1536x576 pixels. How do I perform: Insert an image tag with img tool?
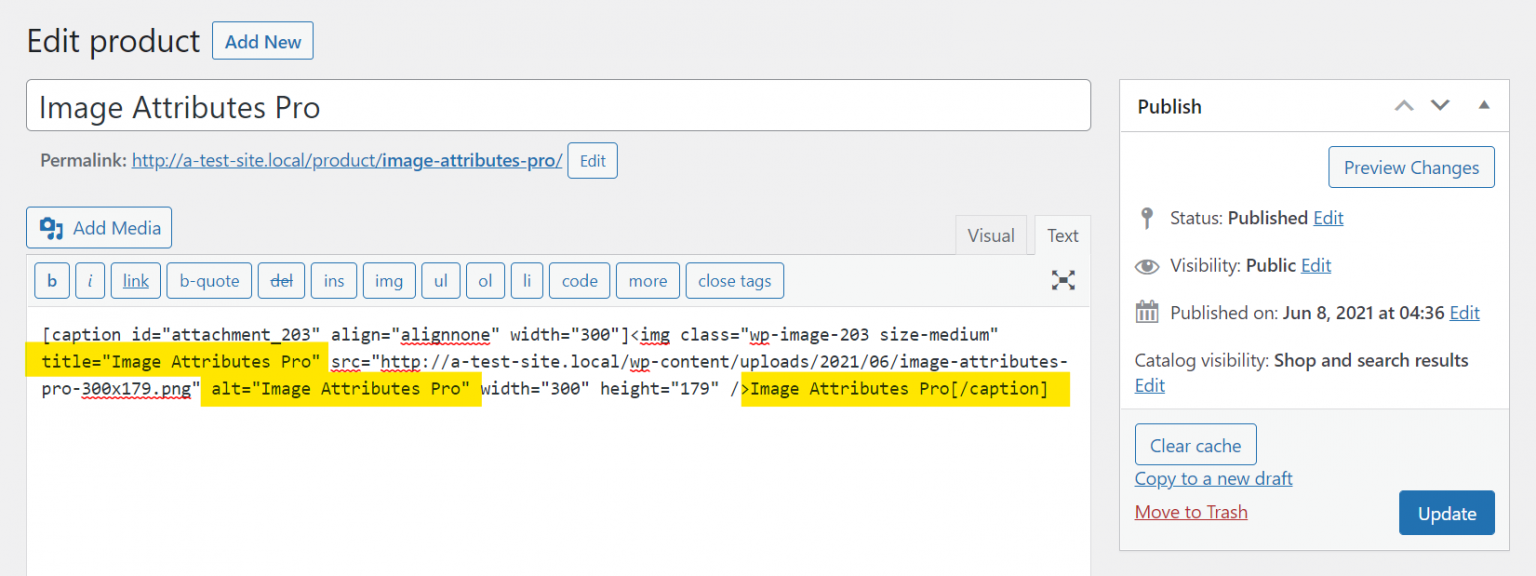coord(389,280)
